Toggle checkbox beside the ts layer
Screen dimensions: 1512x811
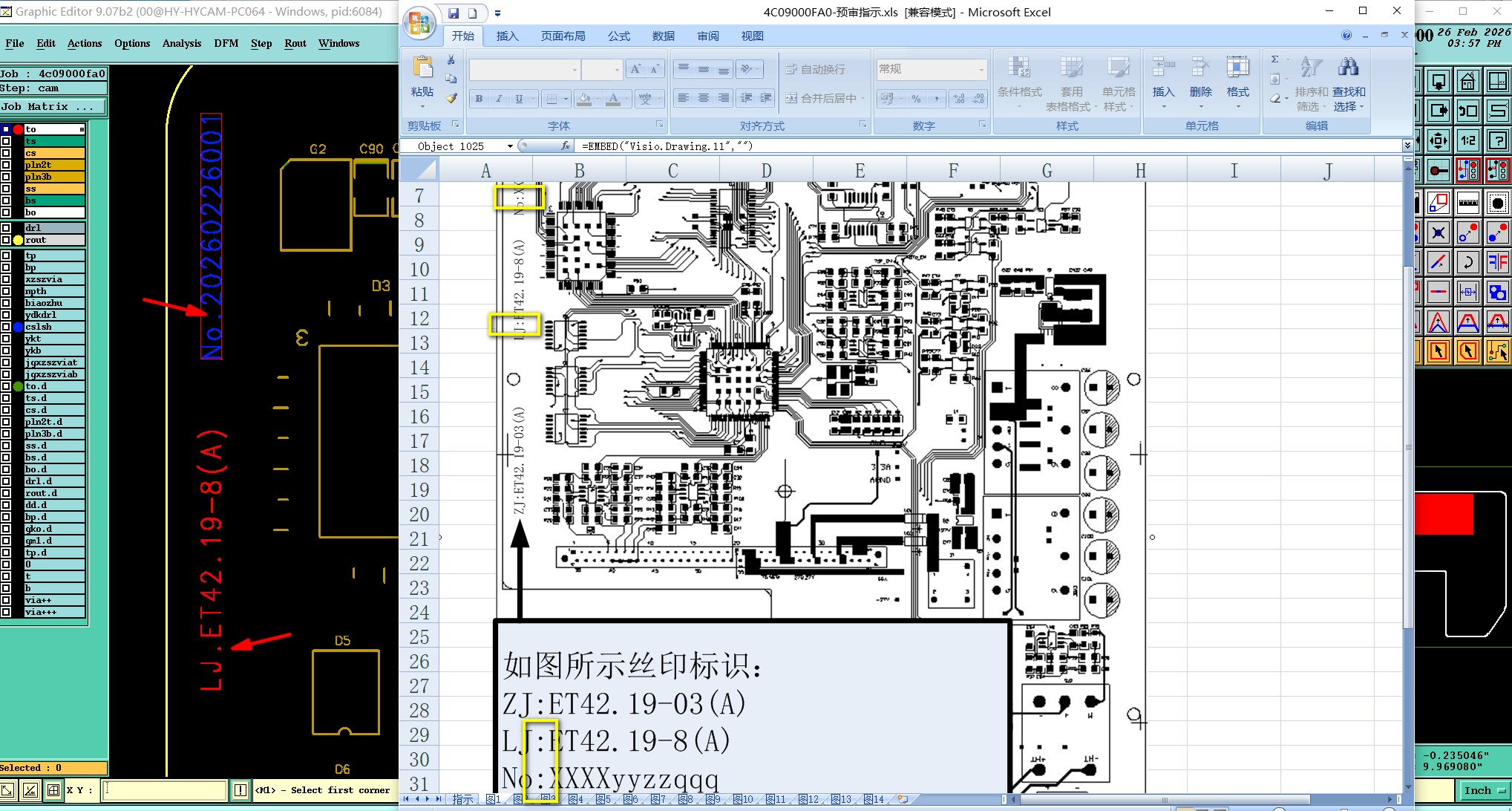point(6,141)
